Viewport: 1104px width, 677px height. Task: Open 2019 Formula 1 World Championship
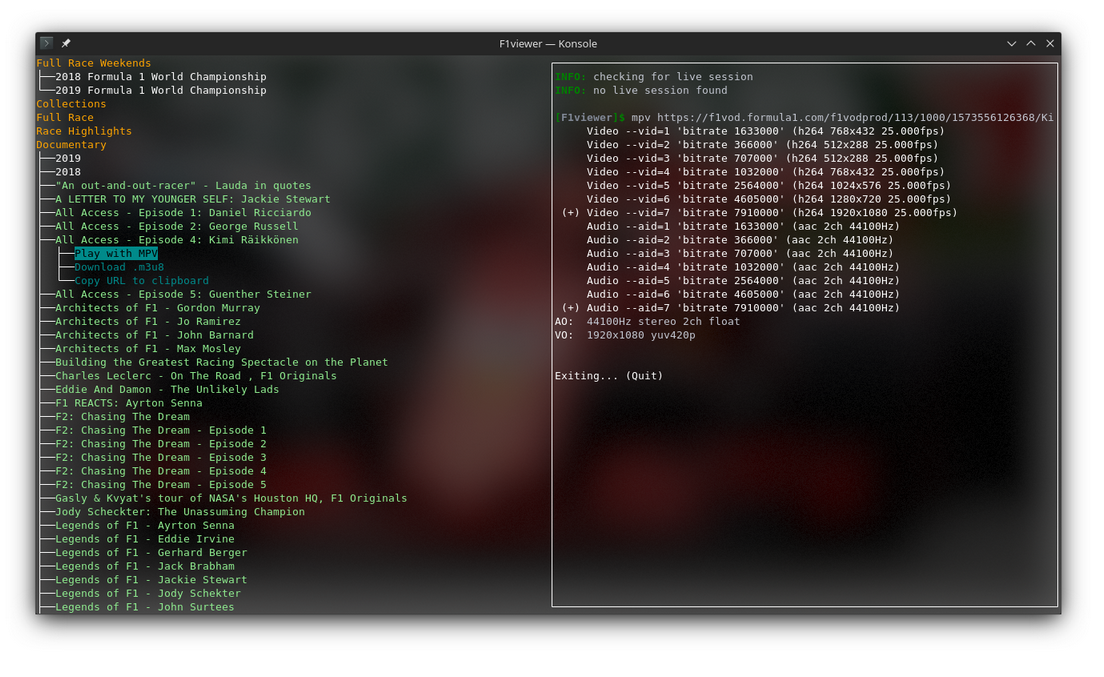161,90
